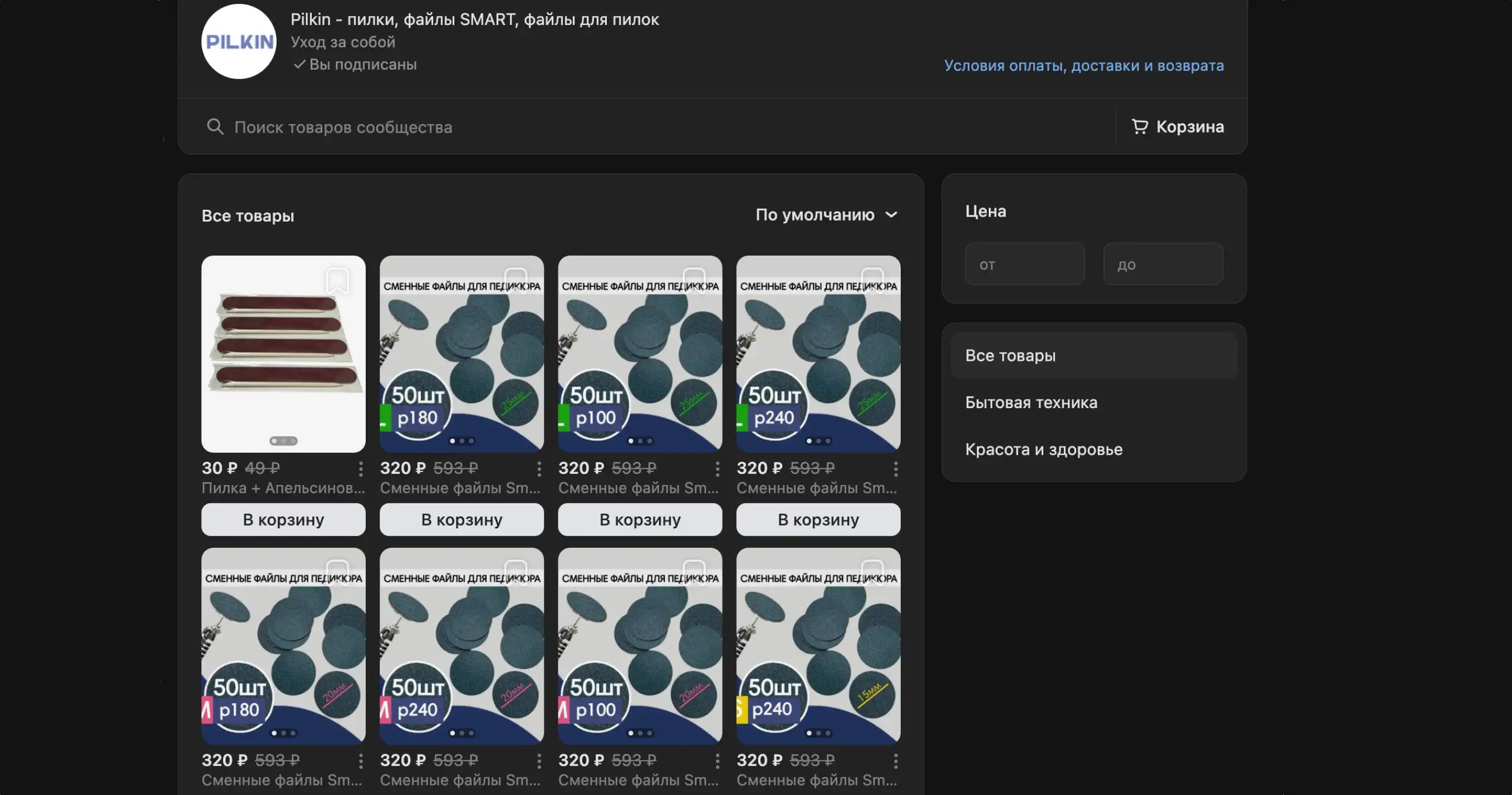Screen dimensions: 1512x795
Task: Click the PILKIN community logo
Action: click(239, 42)
